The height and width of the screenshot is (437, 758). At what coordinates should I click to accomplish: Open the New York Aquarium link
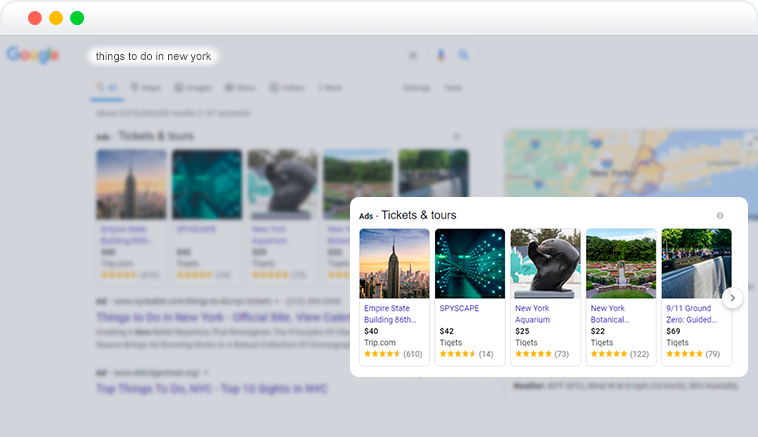click(532, 314)
